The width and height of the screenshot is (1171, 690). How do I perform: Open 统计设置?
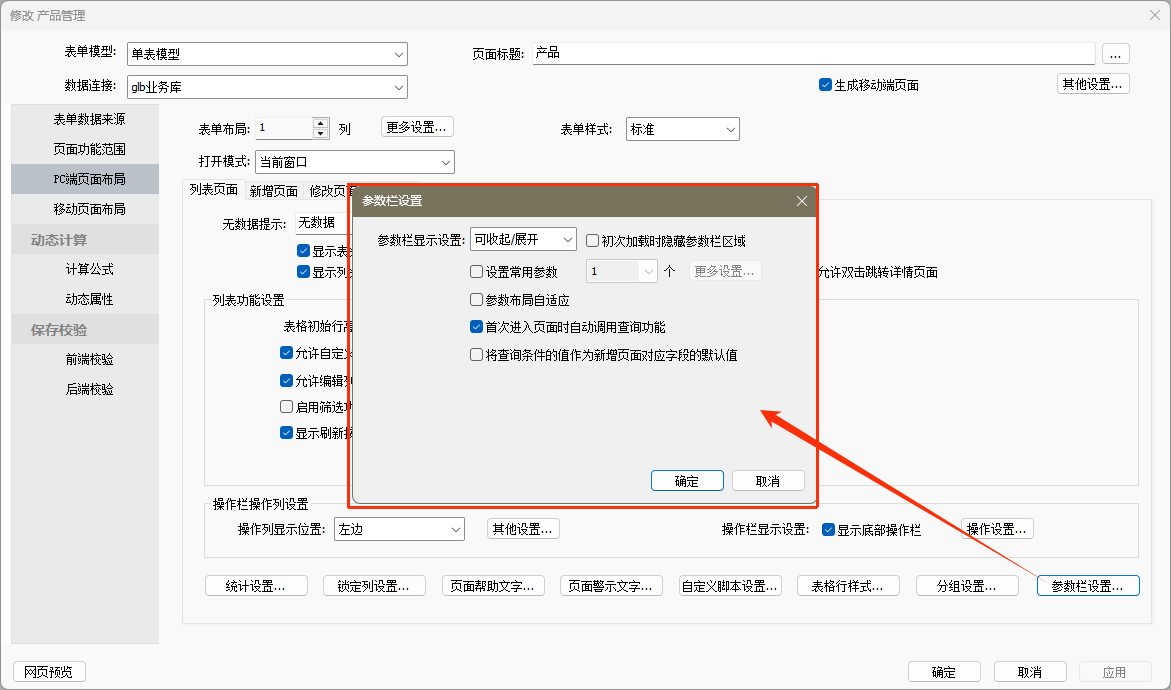click(256, 585)
